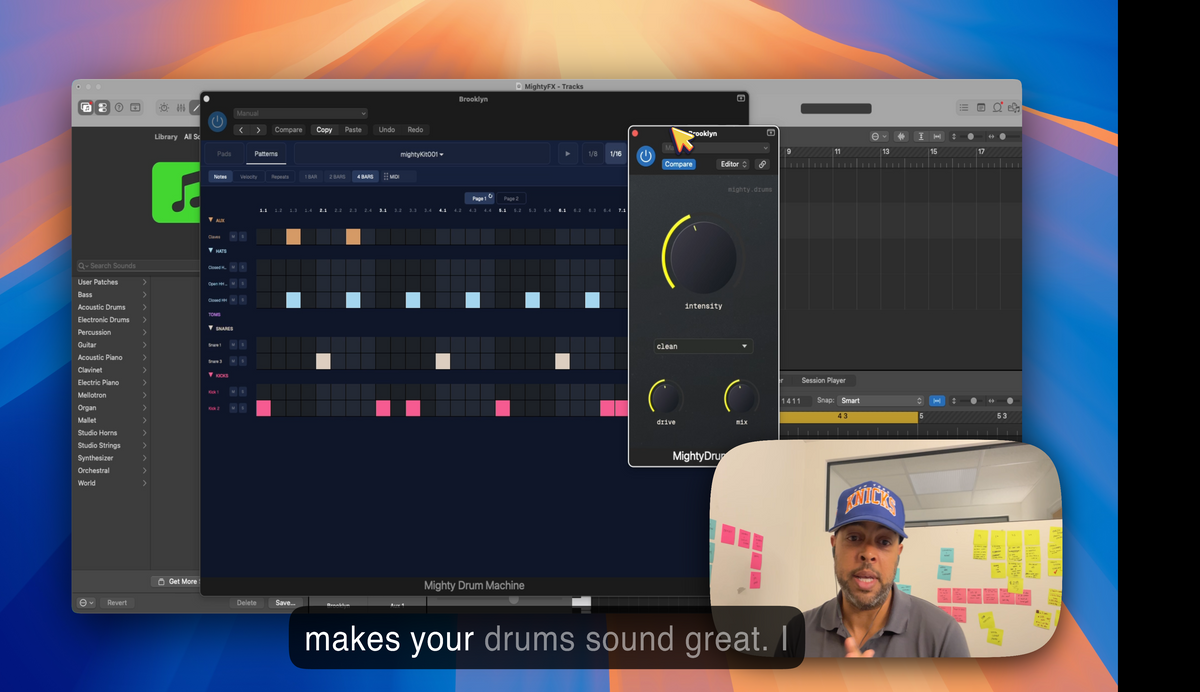
Task: Click the Search Sounds field
Action: (x=138, y=266)
